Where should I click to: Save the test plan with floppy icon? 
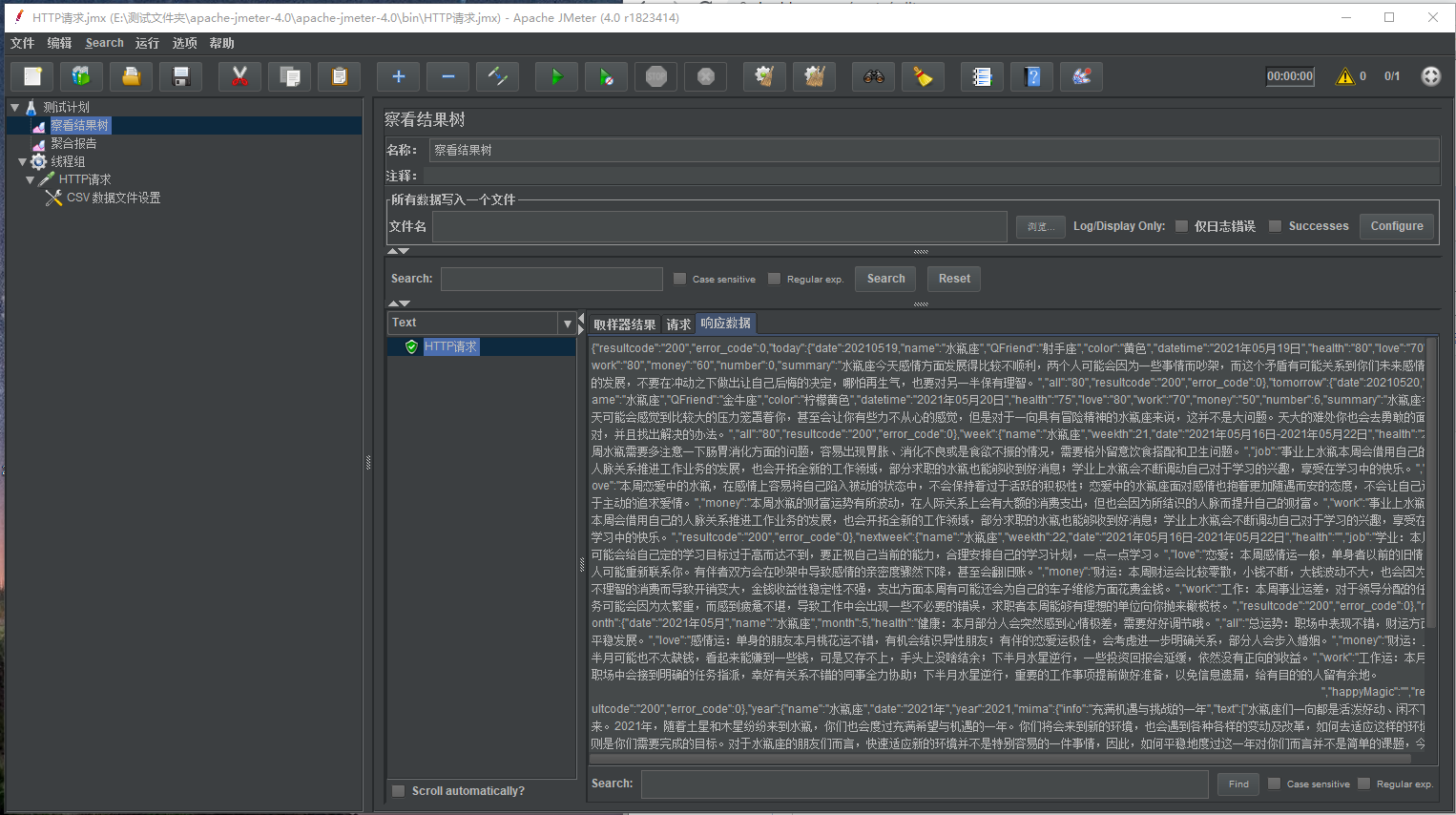click(181, 76)
